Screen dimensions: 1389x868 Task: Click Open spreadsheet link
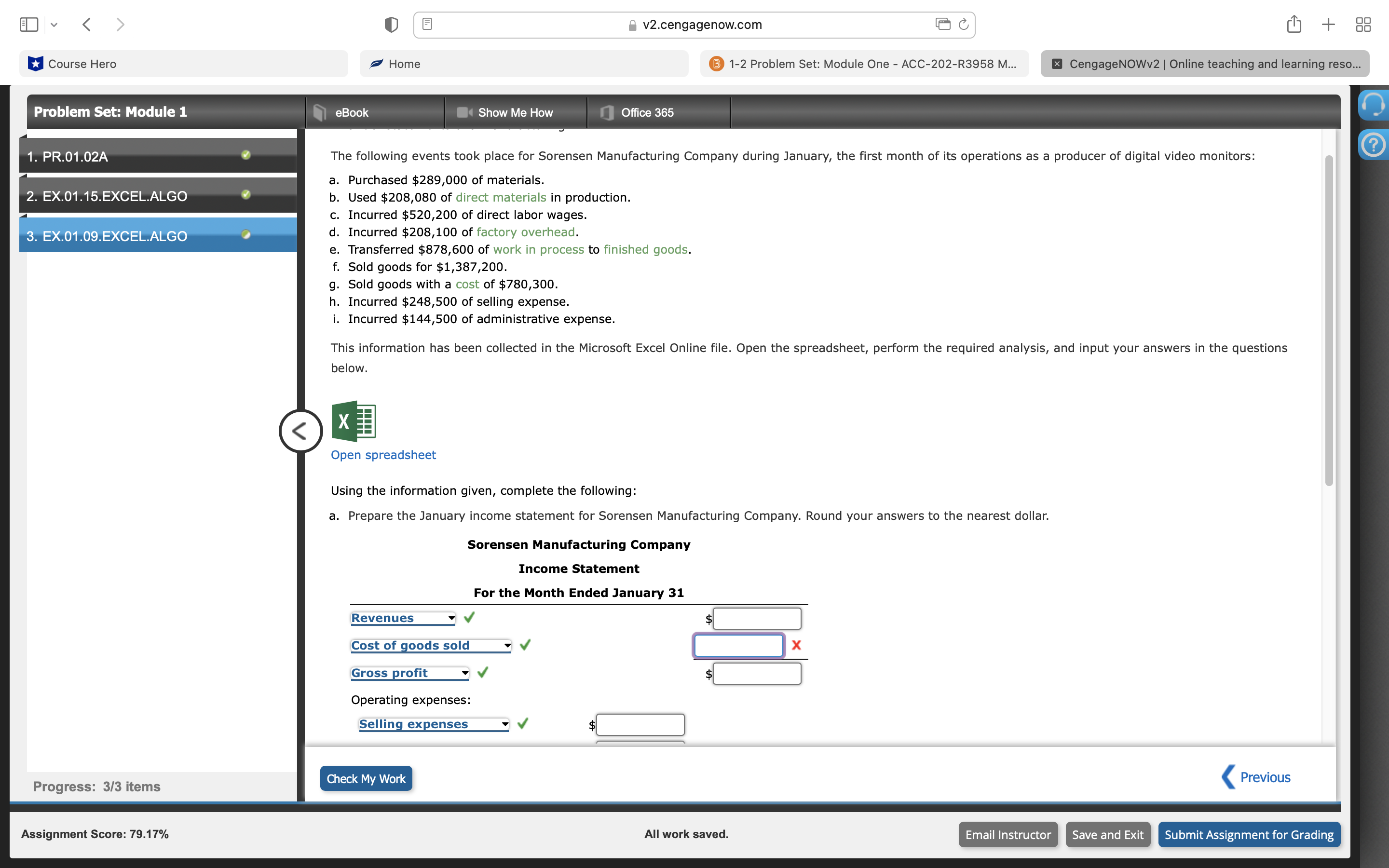[383, 455]
